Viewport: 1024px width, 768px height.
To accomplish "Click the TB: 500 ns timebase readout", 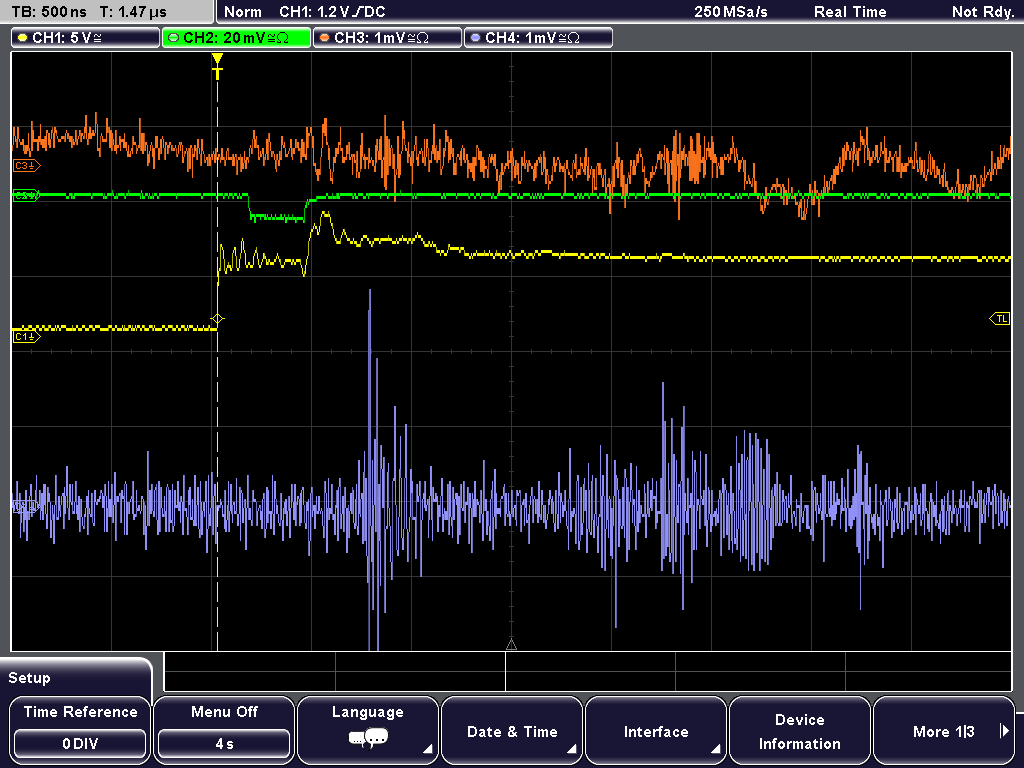I will (49, 12).
